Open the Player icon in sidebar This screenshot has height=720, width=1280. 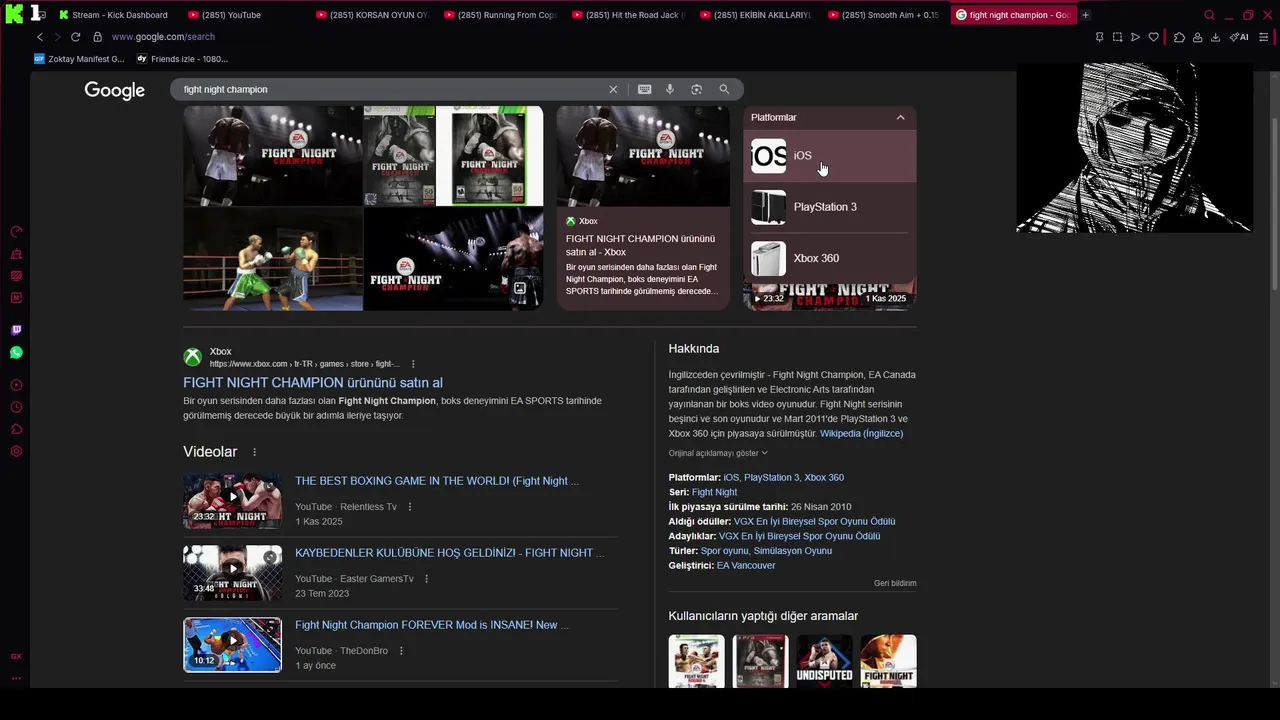[x=16, y=385]
